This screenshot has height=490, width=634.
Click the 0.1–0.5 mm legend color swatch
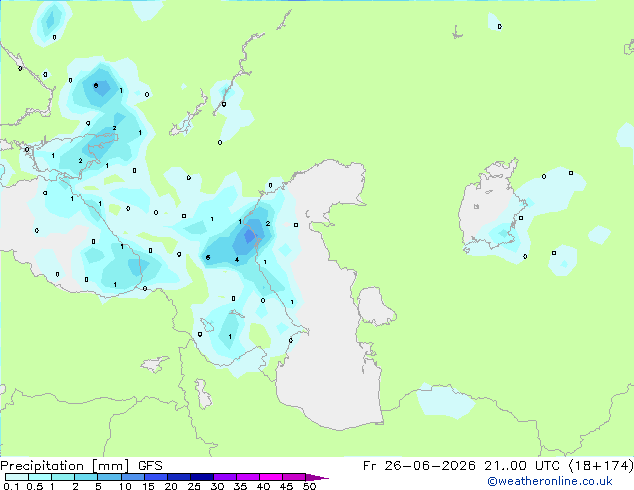pos(17,477)
